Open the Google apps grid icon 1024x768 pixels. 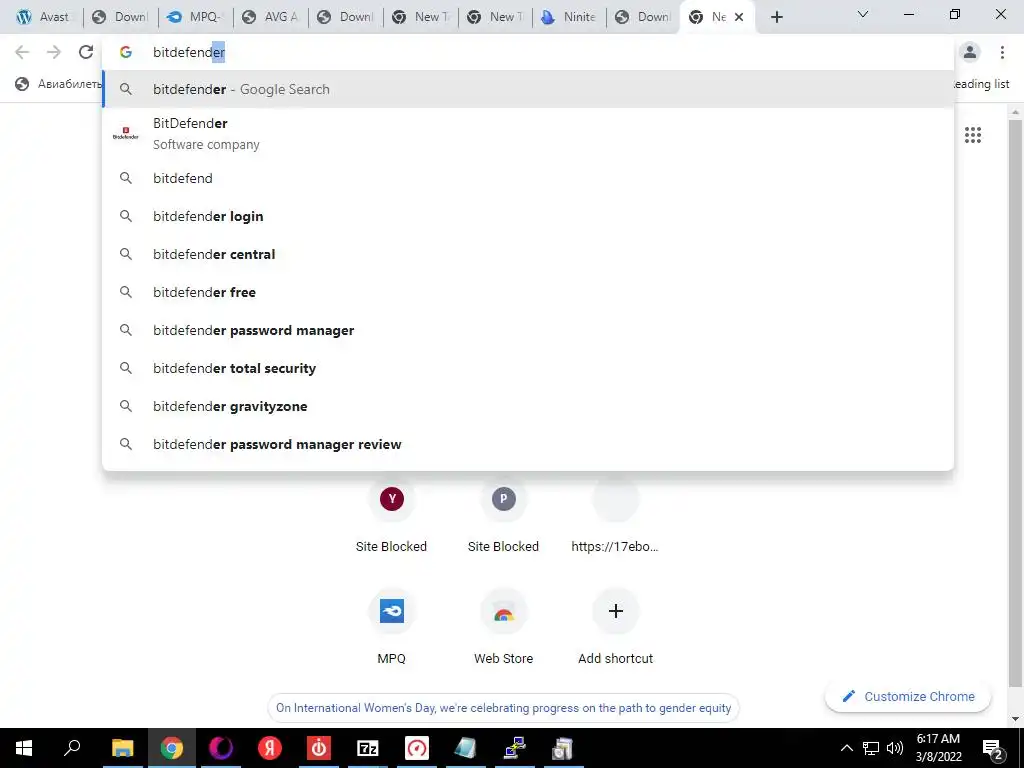coord(972,135)
